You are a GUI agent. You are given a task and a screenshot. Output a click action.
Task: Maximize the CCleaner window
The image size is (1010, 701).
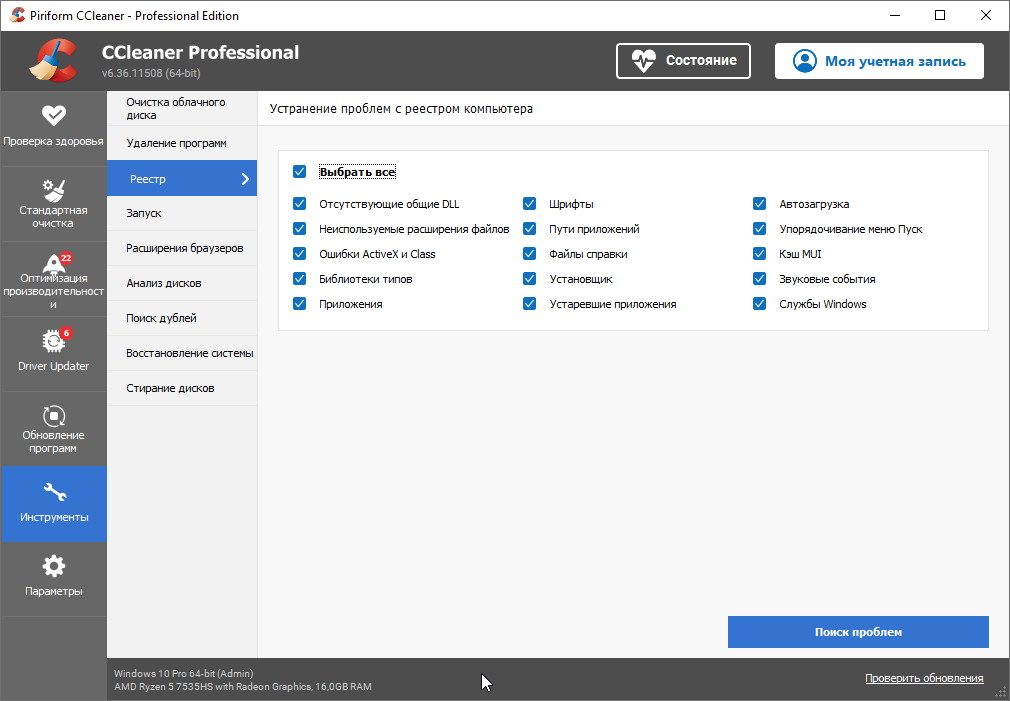[940, 15]
